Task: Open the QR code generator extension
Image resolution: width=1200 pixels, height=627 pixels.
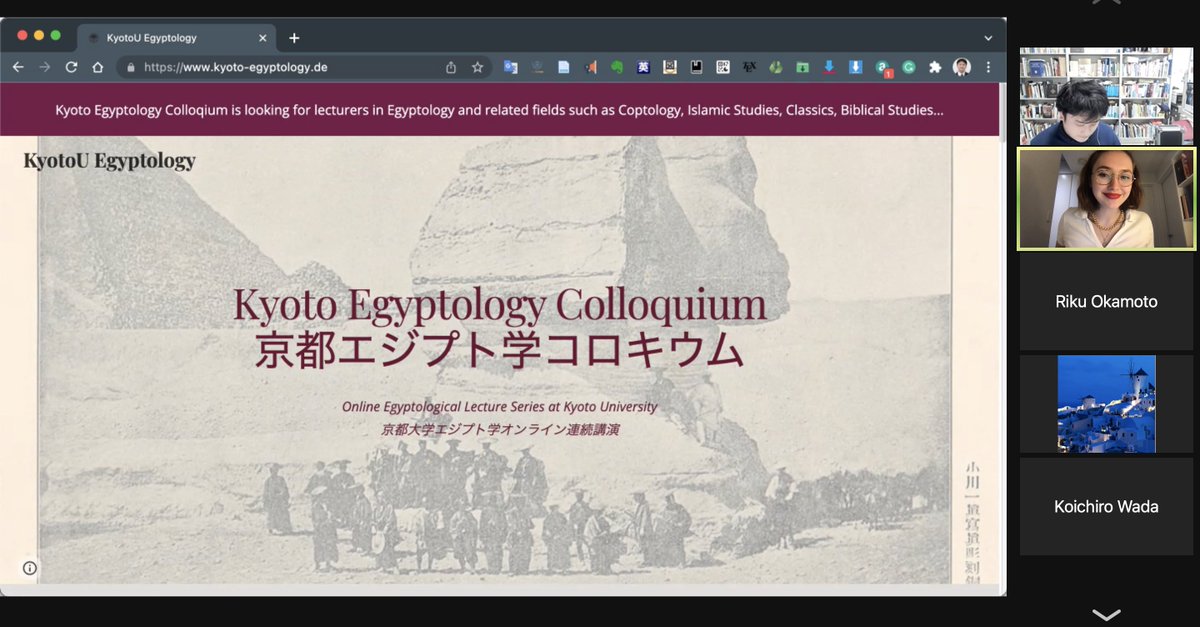Action: 723,67
